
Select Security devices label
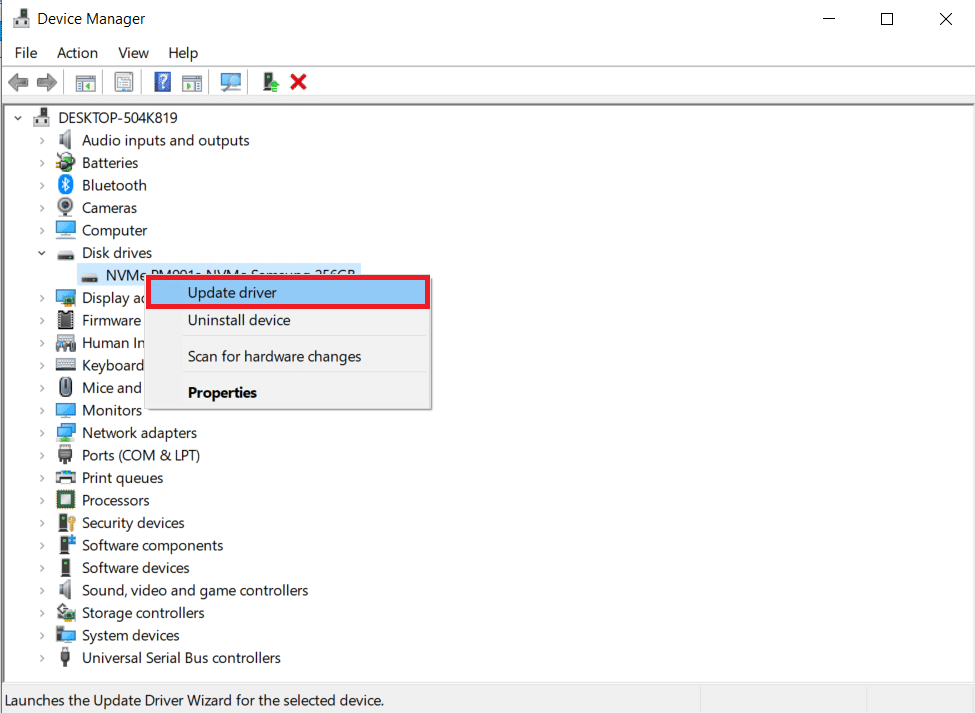pos(133,523)
